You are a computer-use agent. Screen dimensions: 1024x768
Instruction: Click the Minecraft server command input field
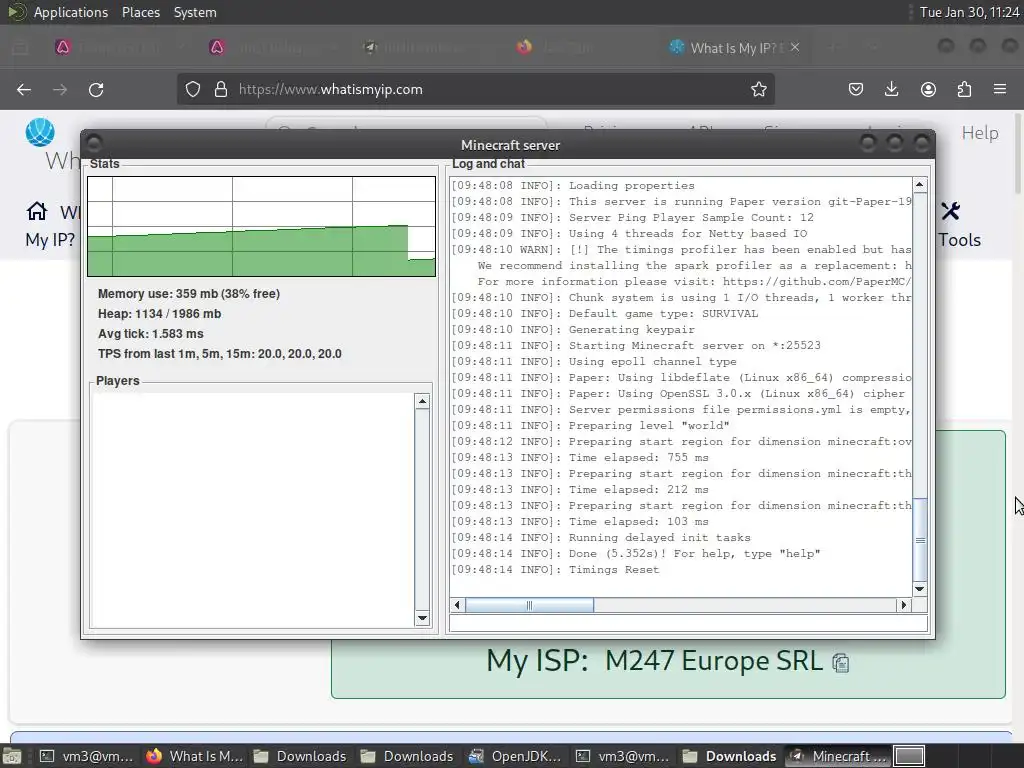pyautogui.click(x=688, y=623)
